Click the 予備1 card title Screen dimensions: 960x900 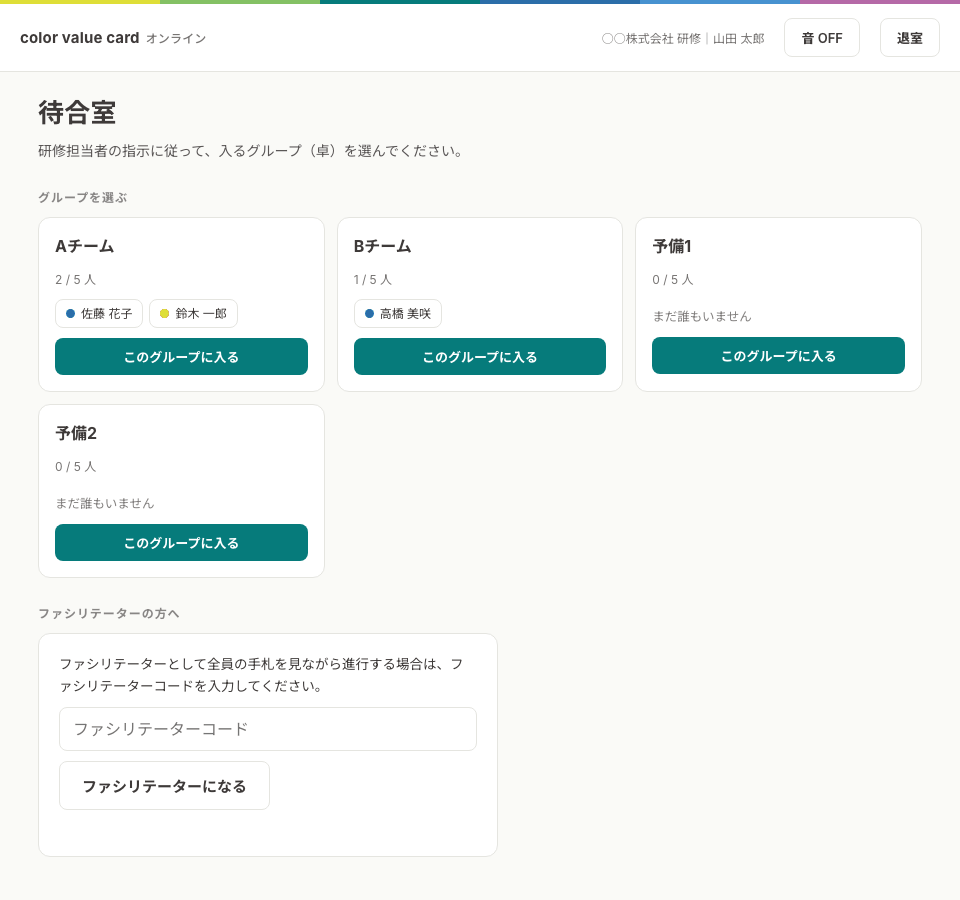[672, 246]
